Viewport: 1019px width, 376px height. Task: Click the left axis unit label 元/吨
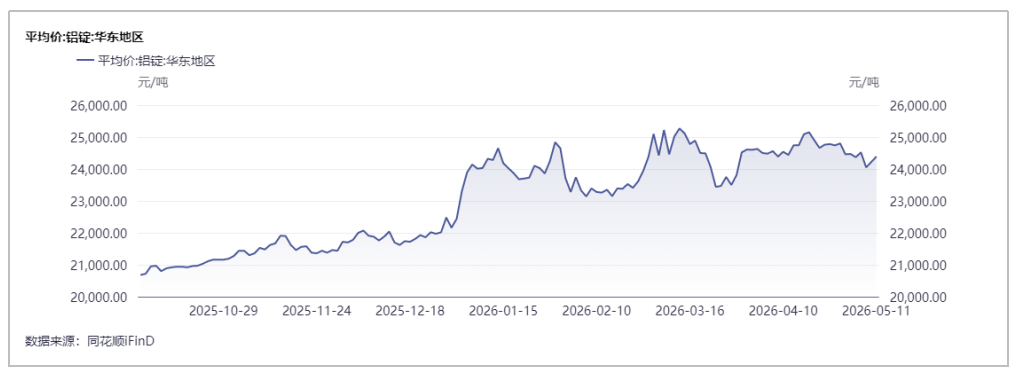[153, 82]
